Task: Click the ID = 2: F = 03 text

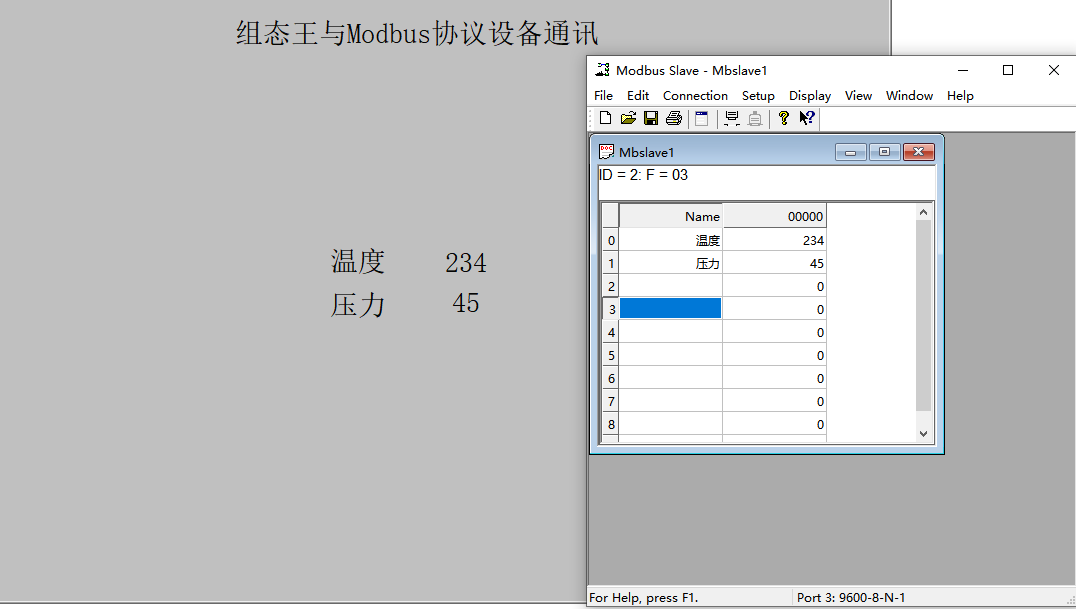Action: click(x=643, y=175)
